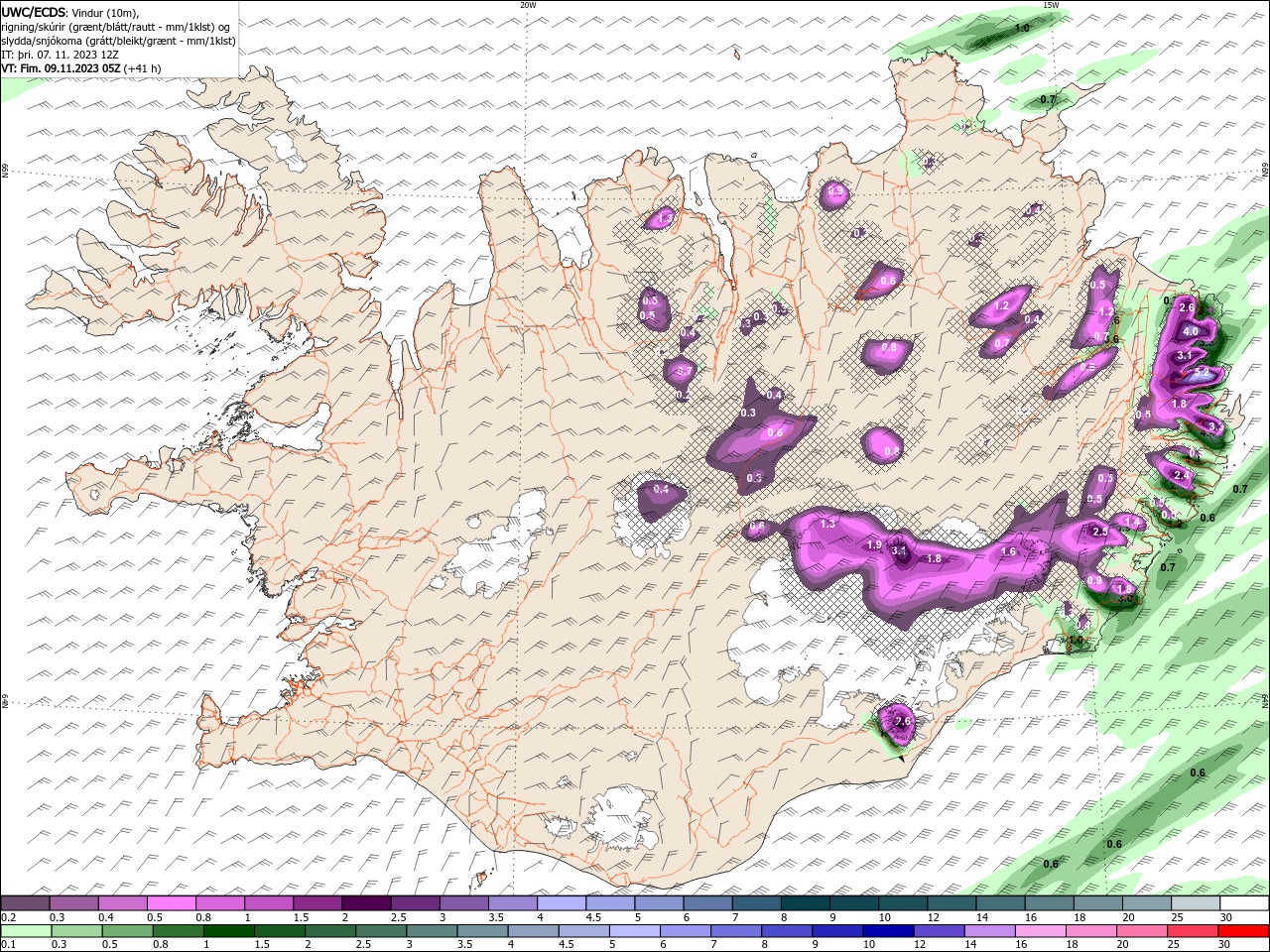This screenshot has height=952, width=1270.
Task: Click the red swatch above 30 on lower scale
Action: [x=1242, y=931]
